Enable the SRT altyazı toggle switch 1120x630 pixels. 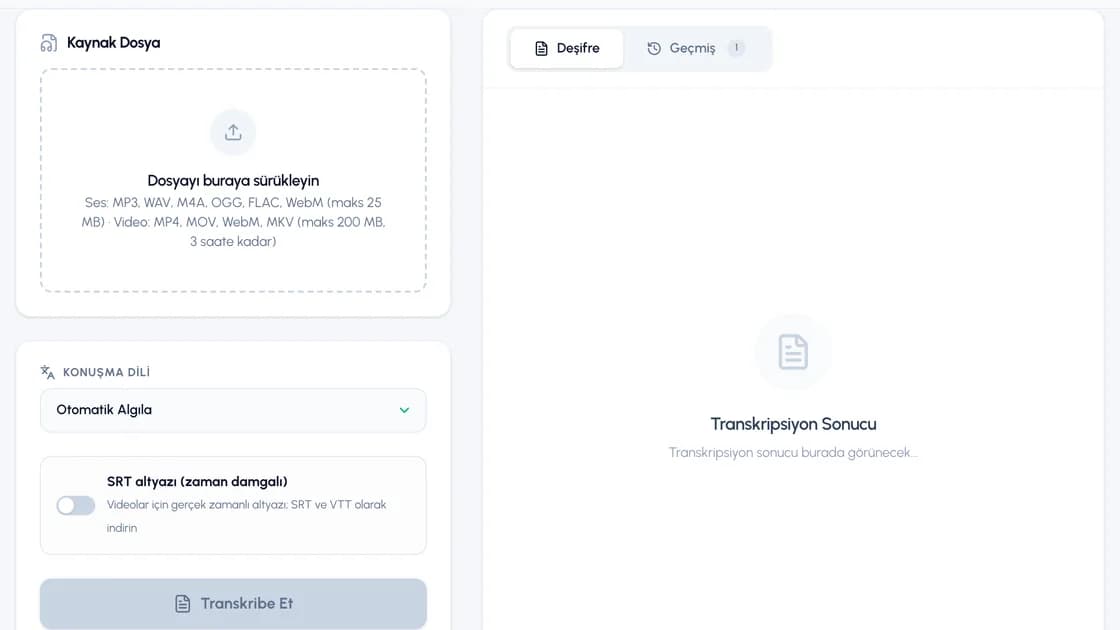pos(76,506)
